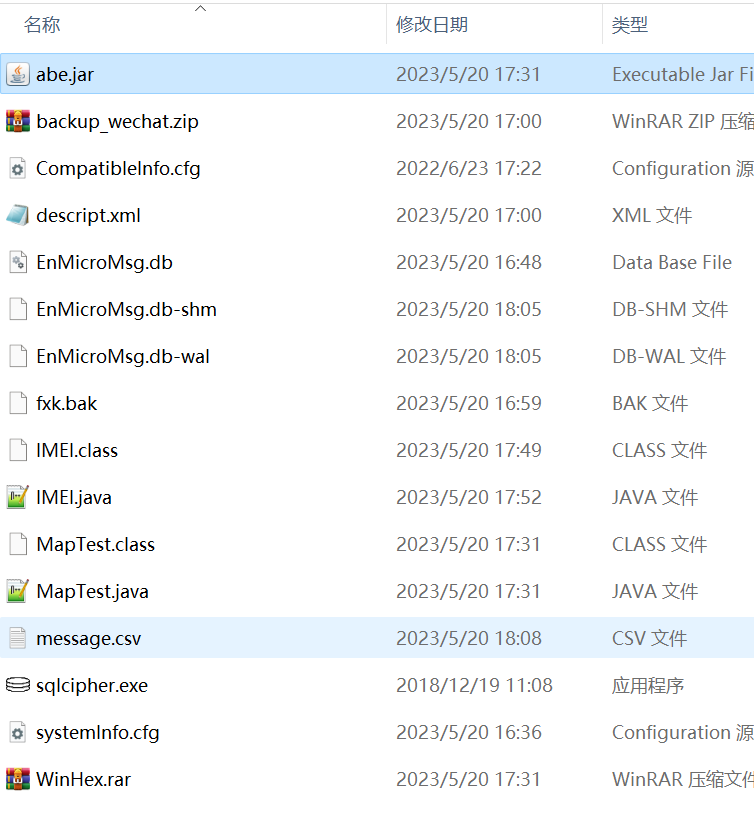Click the CompatibleInfo.cfg gear icon
Screen dimensions: 754x839
coord(18,168)
